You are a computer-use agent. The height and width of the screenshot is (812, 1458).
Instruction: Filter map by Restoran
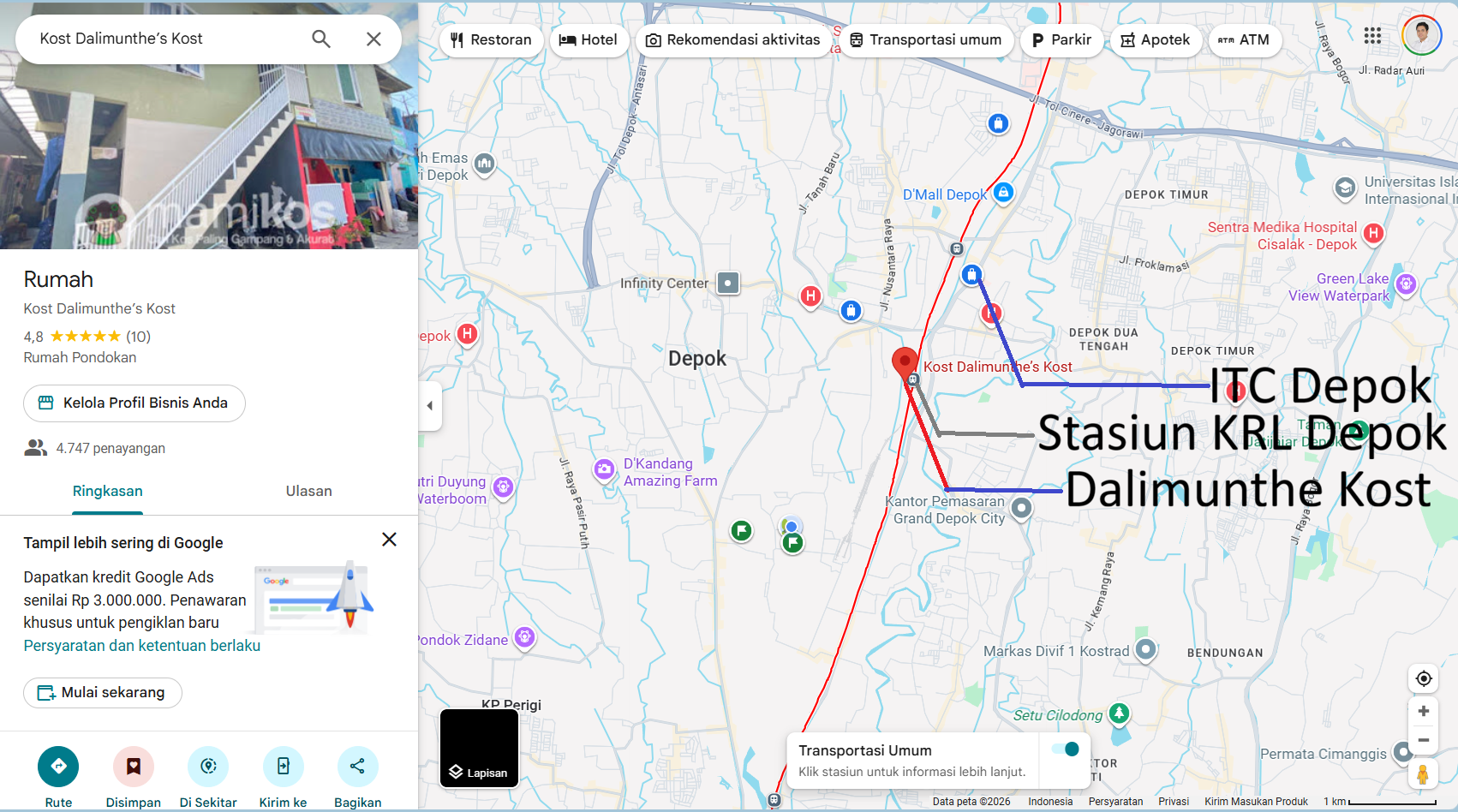pyautogui.click(x=491, y=40)
